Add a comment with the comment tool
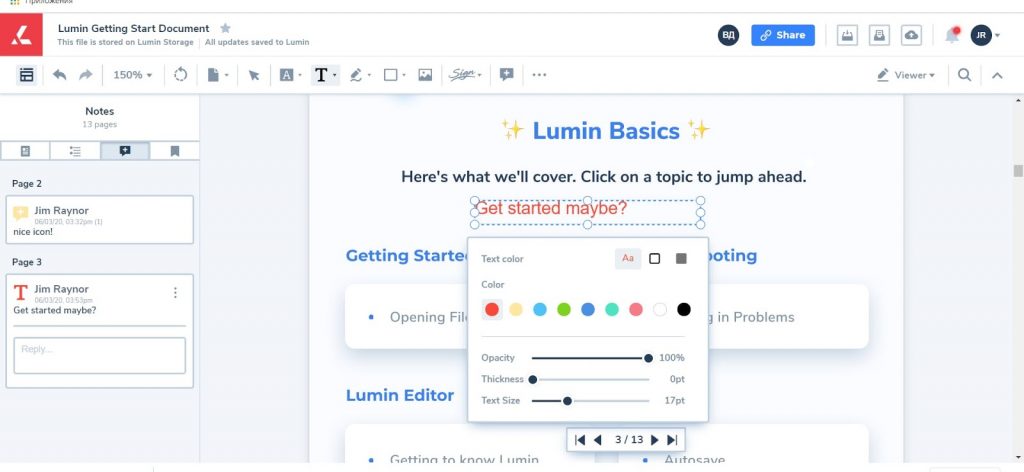This screenshot has width=1024, height=472. click(506, 75)
